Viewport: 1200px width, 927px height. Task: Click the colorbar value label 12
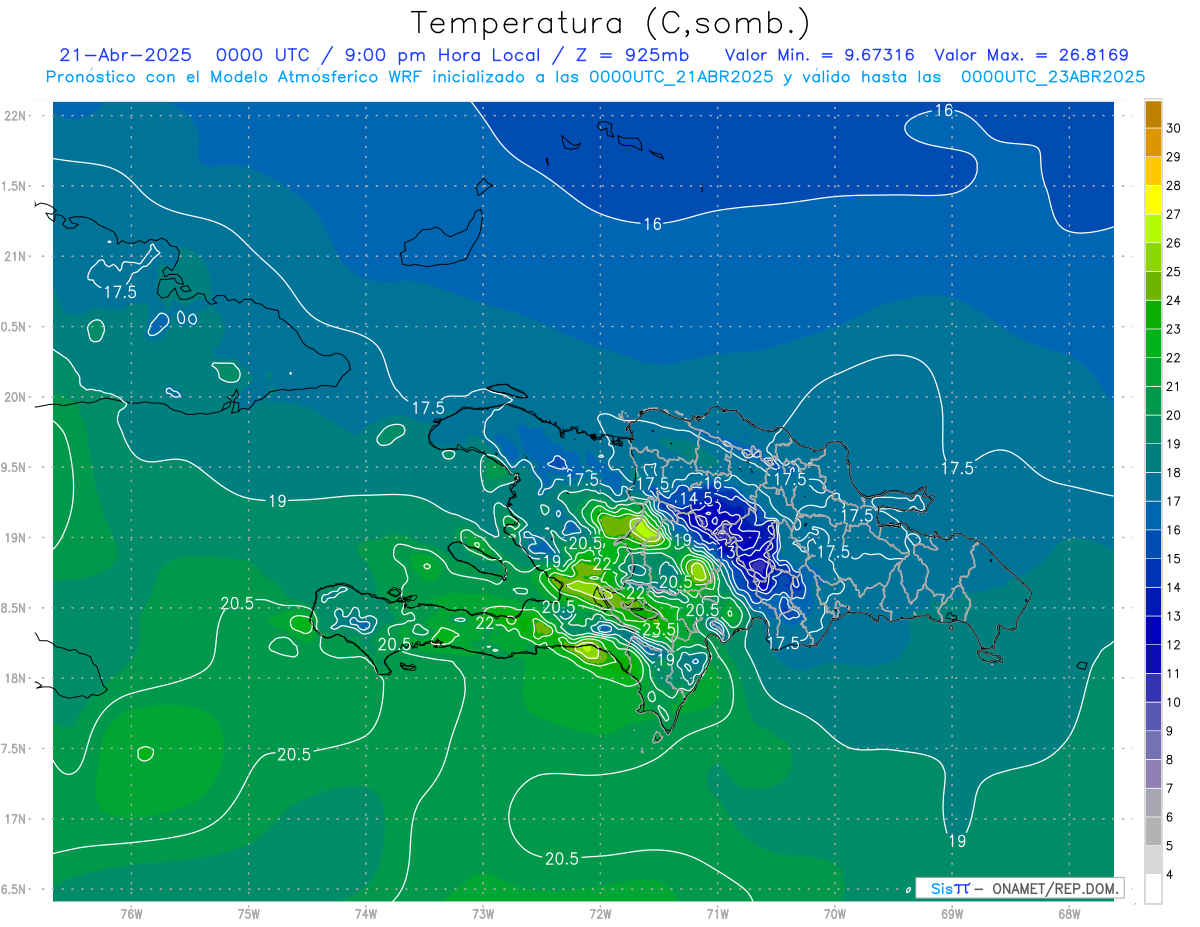(1174, 645)
